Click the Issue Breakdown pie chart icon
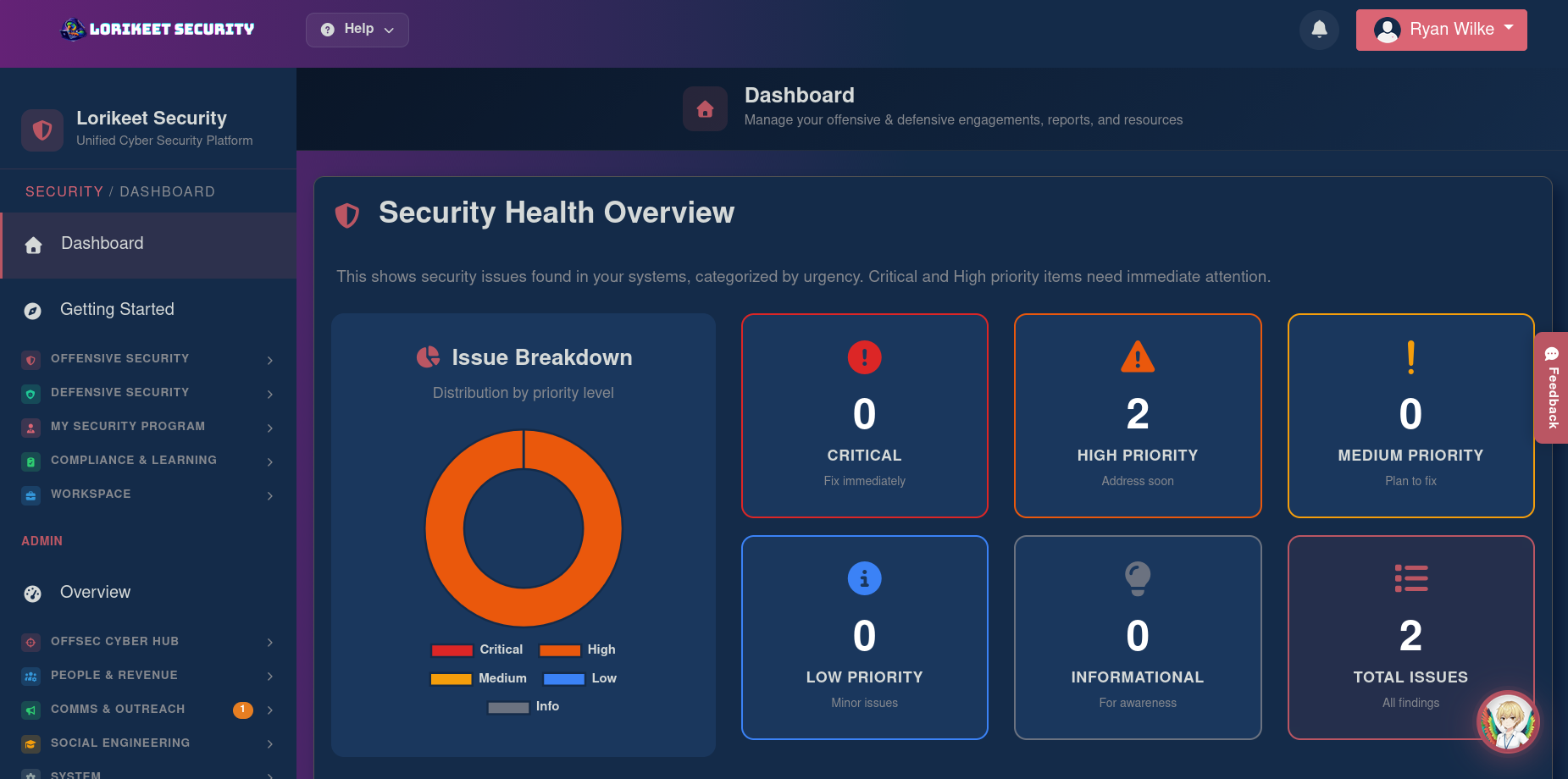The image size is (1568, 779). 429,356
